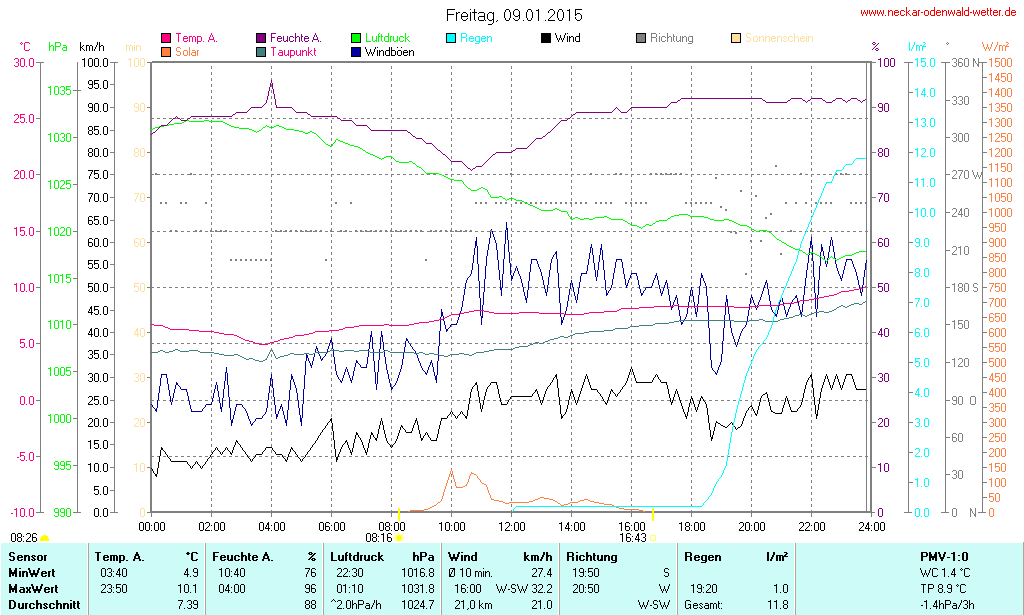Screen dimensions: 1024x615
Task: Click the gray Richtung legend swatch
Action: [641, 38]
